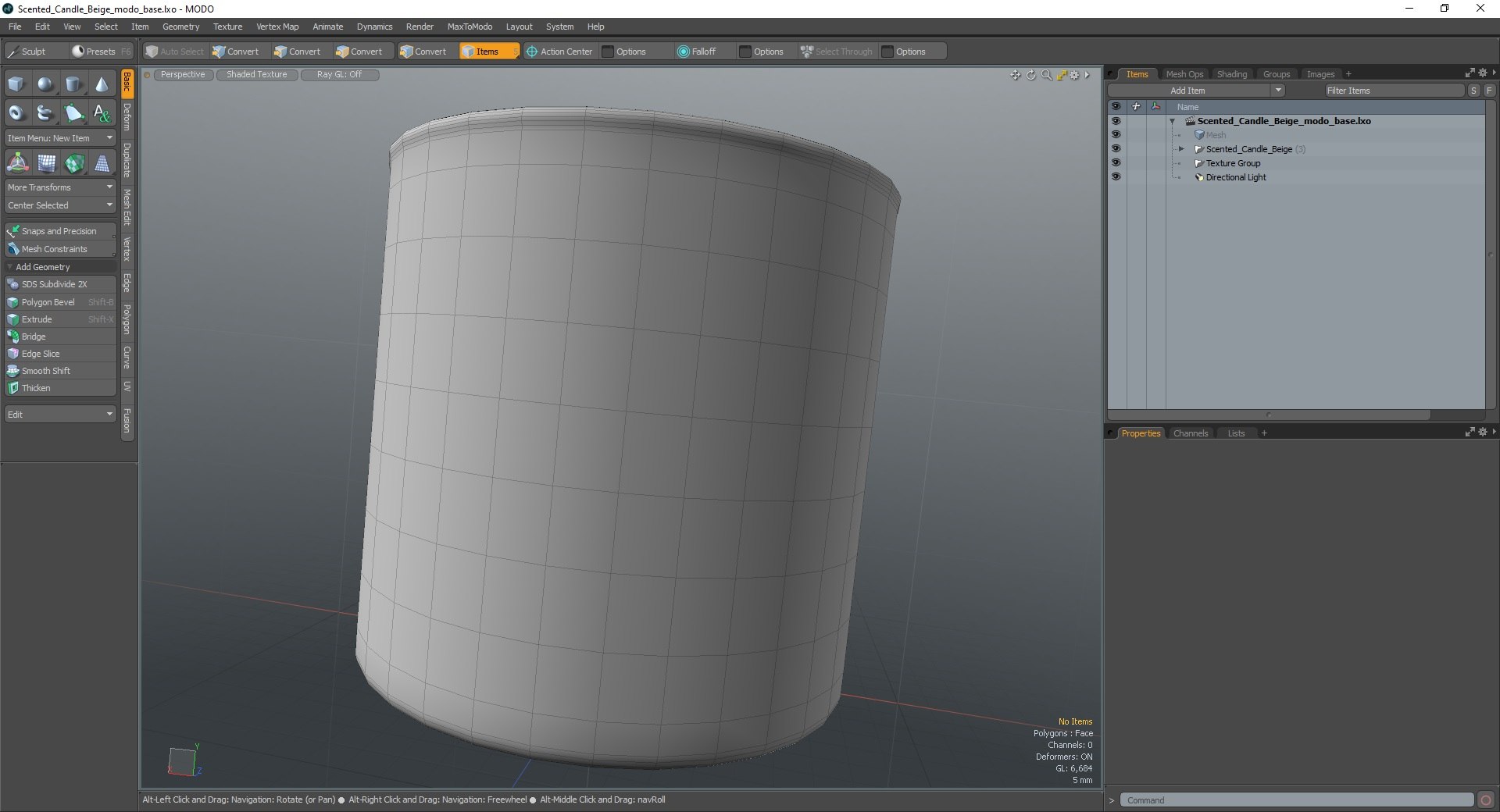Viewport: 1500px width, 812px height.
Task: Select the sphere primitive tool icon
Action: pos(45,84)
